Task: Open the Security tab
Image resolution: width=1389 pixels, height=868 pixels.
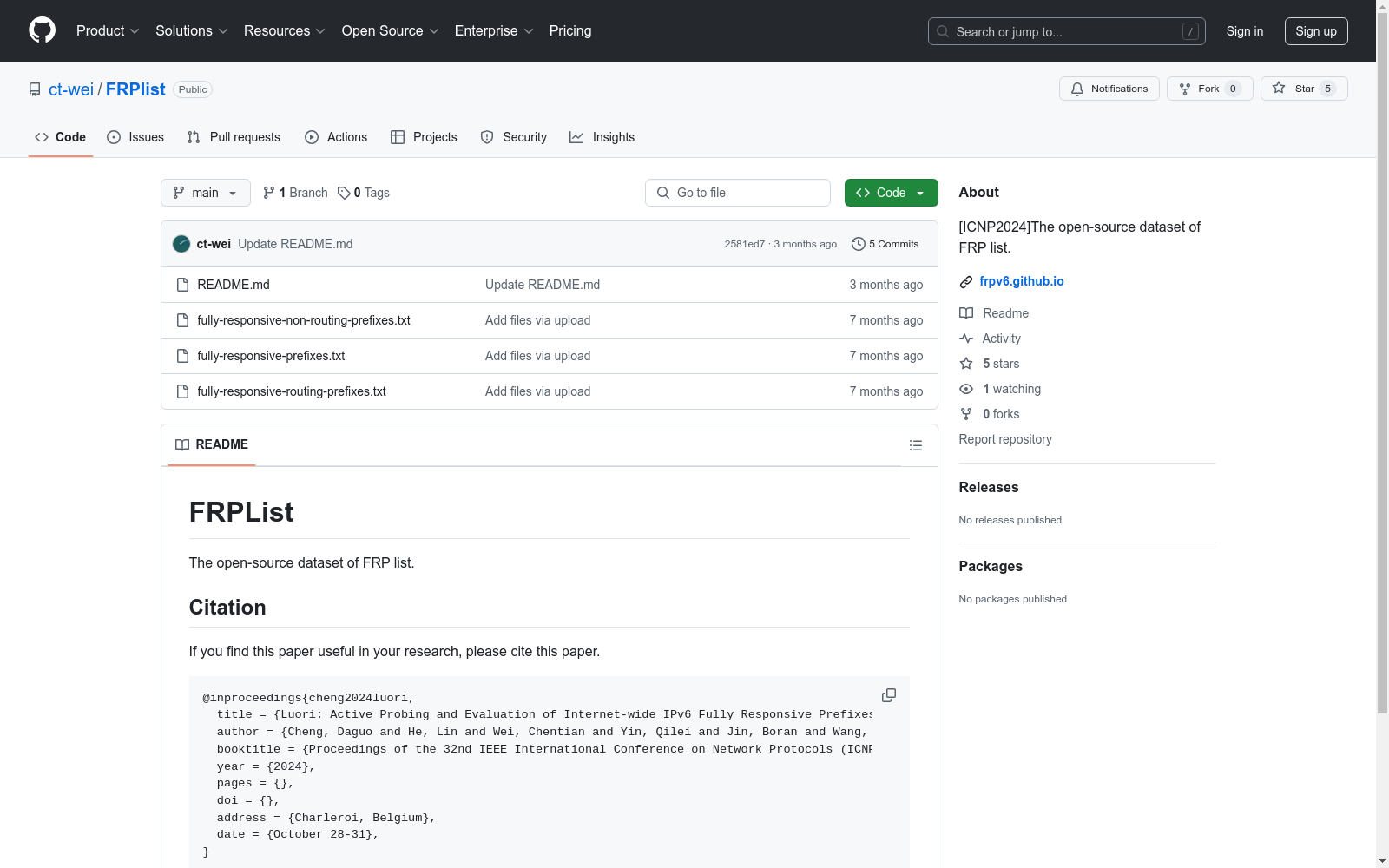Action: pos(514,137)
